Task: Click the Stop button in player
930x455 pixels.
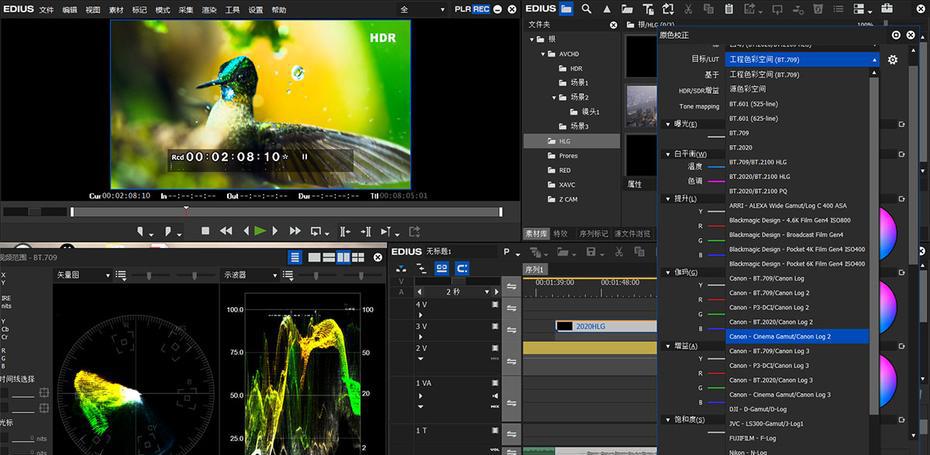Action: 205,231
